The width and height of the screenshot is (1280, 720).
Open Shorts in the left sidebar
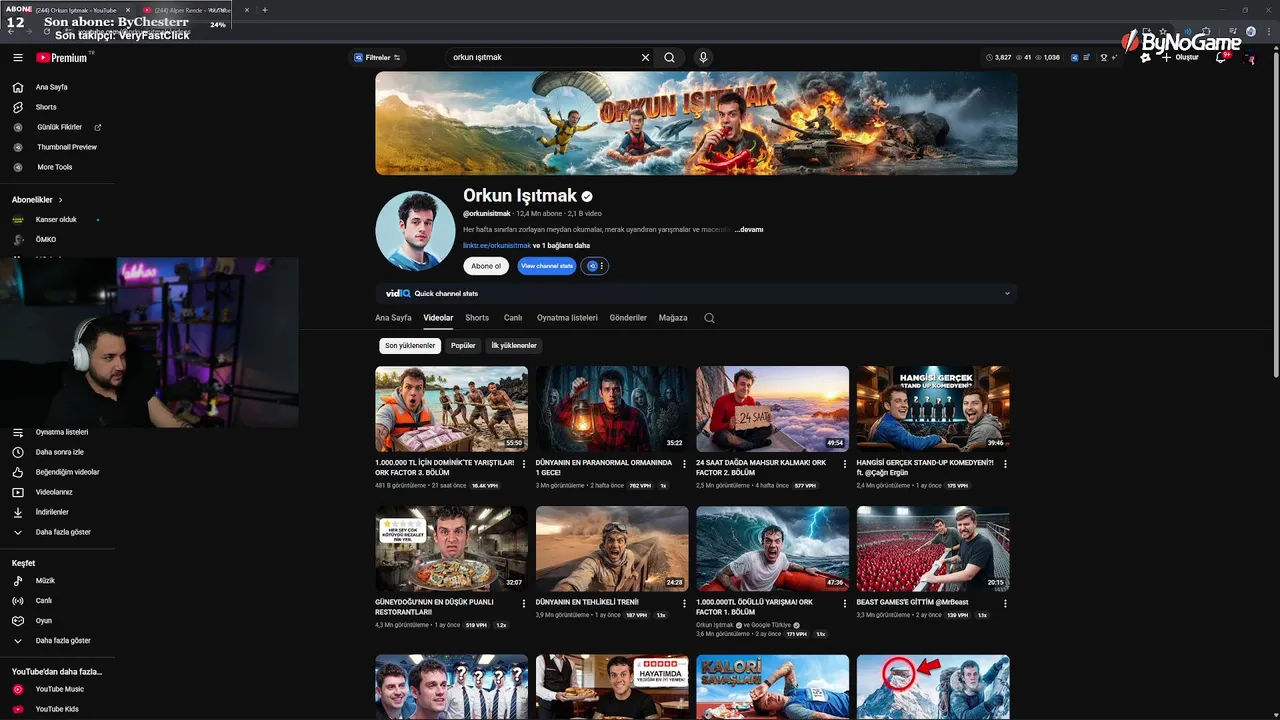(46, 107)
